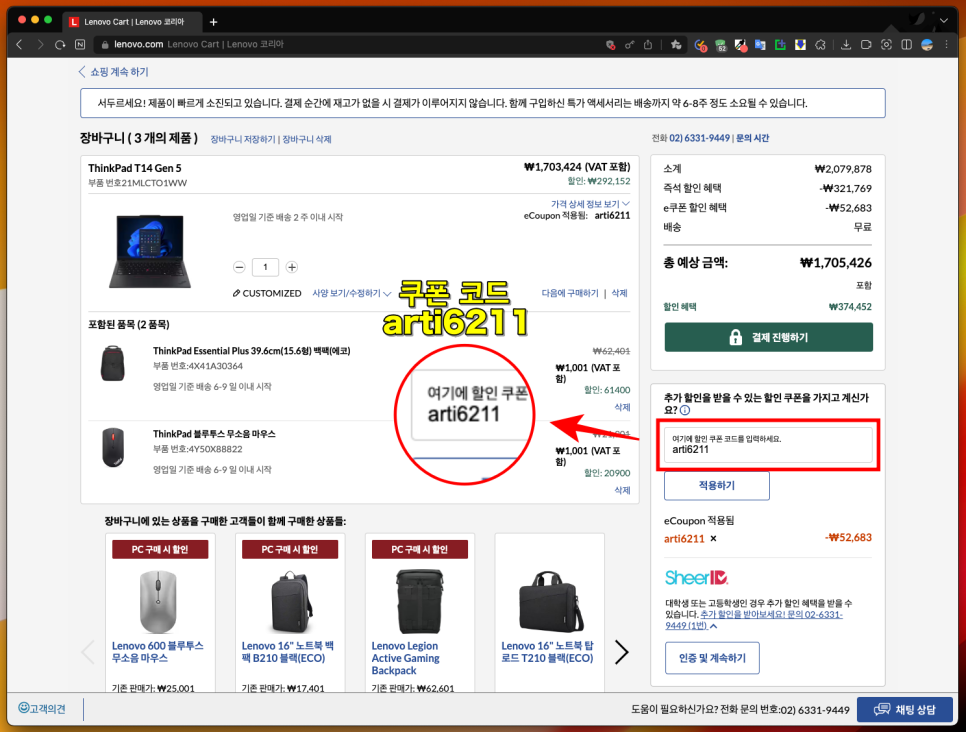Click the screenshot capture icon in toolbar
This screenshot has height=732, width=966.
[x=887, y=44]
